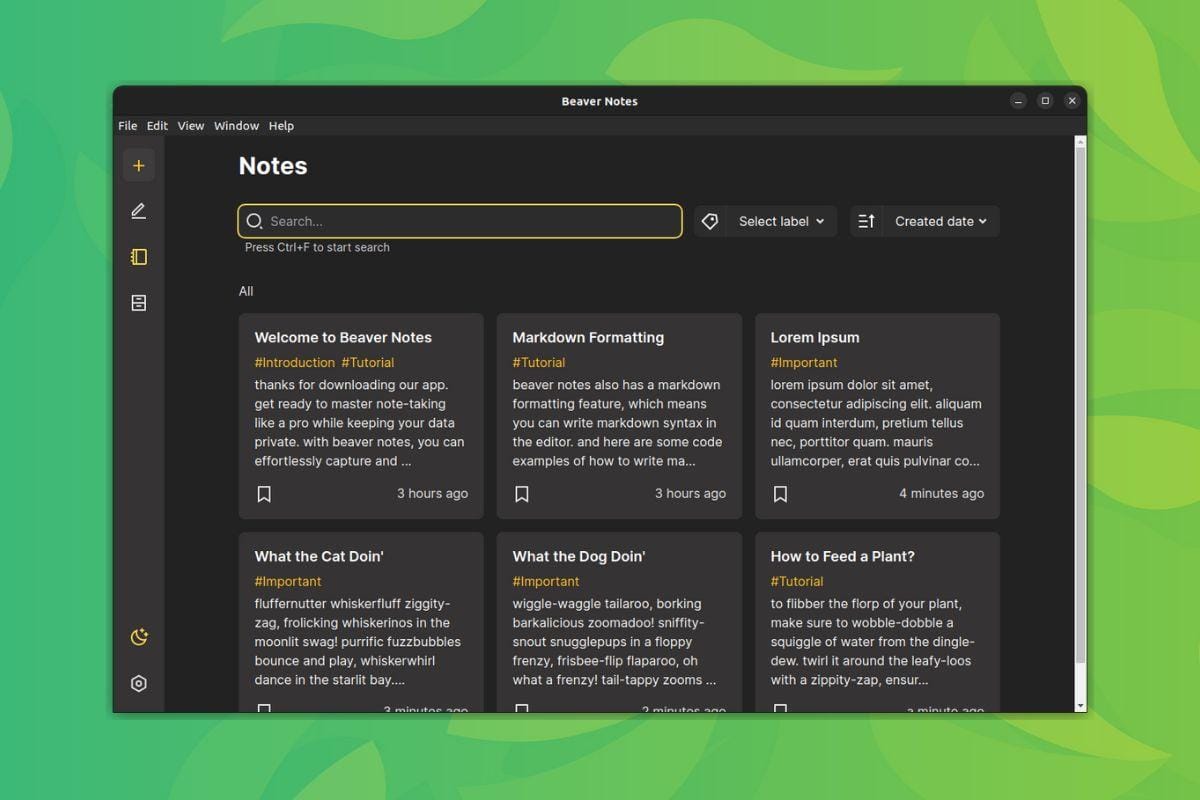The image size is (1200, 800).
Task: Toggle dark mode with the moon icon
Action: tap(139, 636)
